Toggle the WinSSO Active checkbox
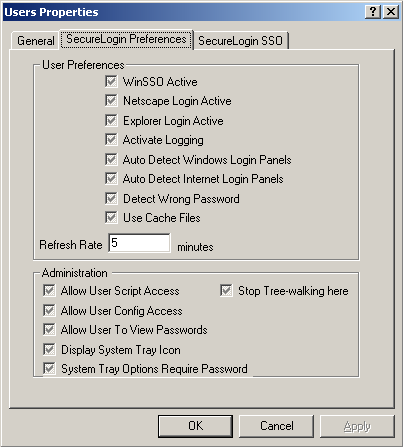Image resolution: width=403 pixels, height=447 pixels. point(111,81)
